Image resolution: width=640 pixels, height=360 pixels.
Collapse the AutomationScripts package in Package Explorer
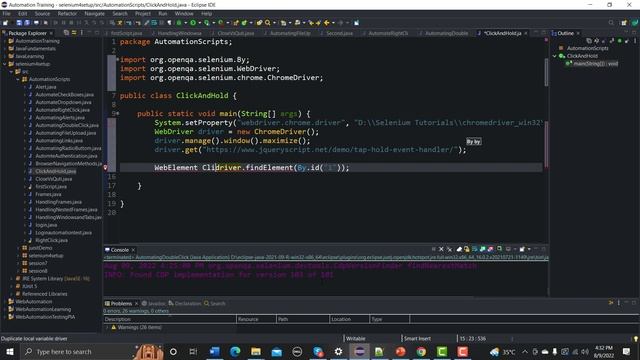click(18, 79)
